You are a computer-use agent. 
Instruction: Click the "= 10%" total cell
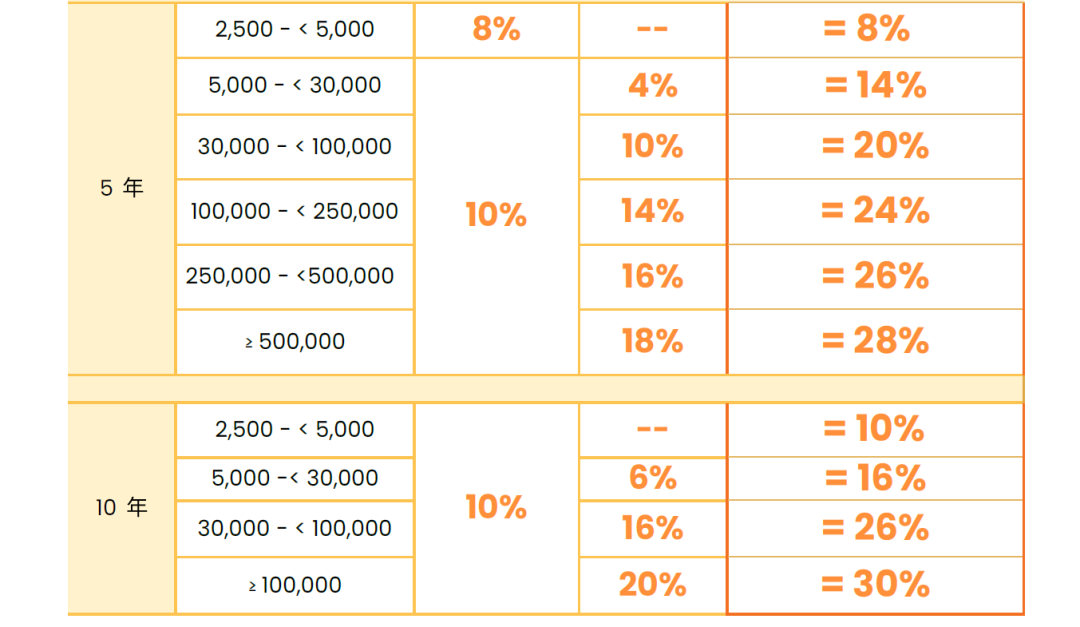[875, 429]
